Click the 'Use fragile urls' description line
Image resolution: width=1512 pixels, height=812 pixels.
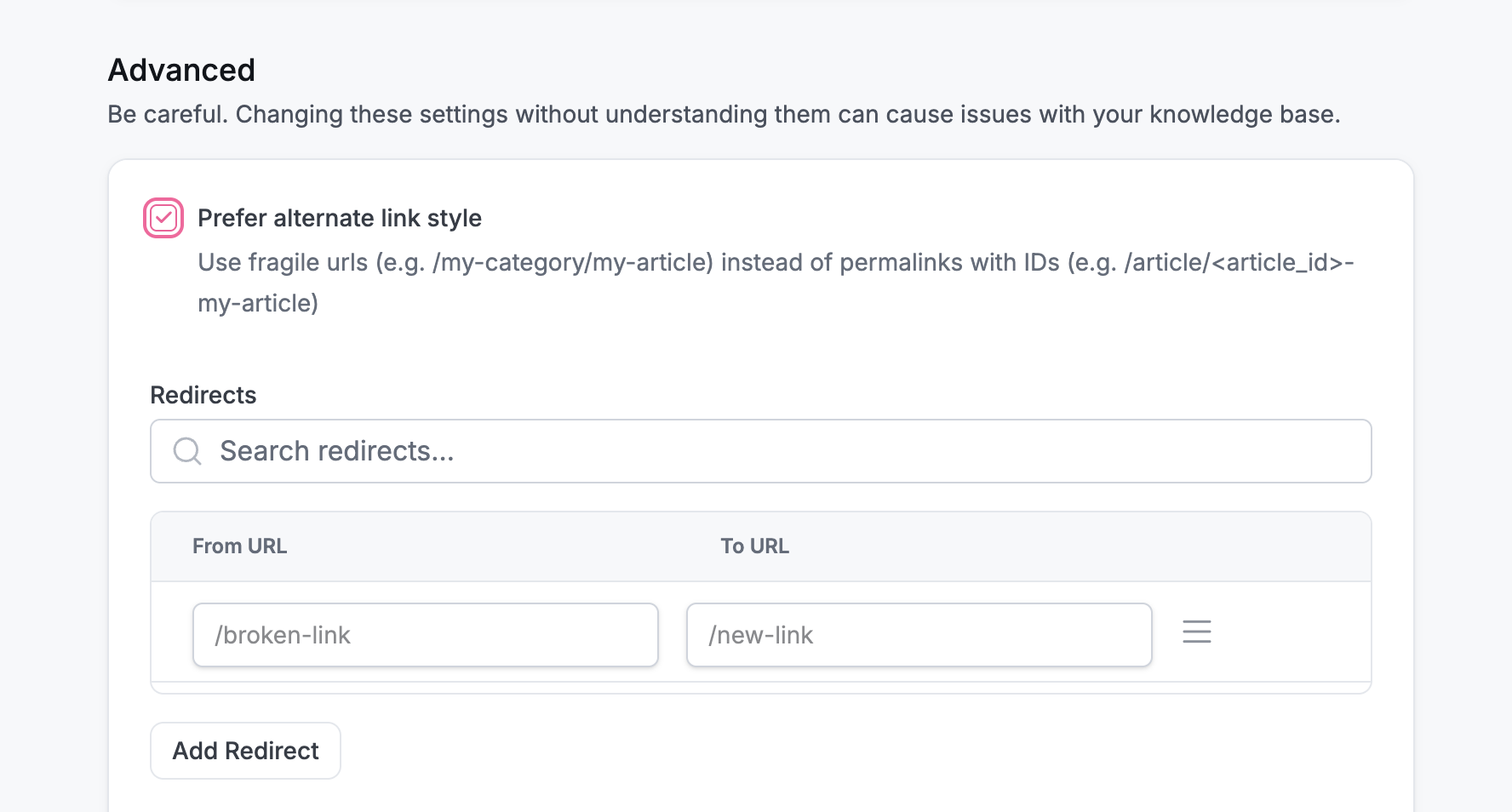point(776,262)
